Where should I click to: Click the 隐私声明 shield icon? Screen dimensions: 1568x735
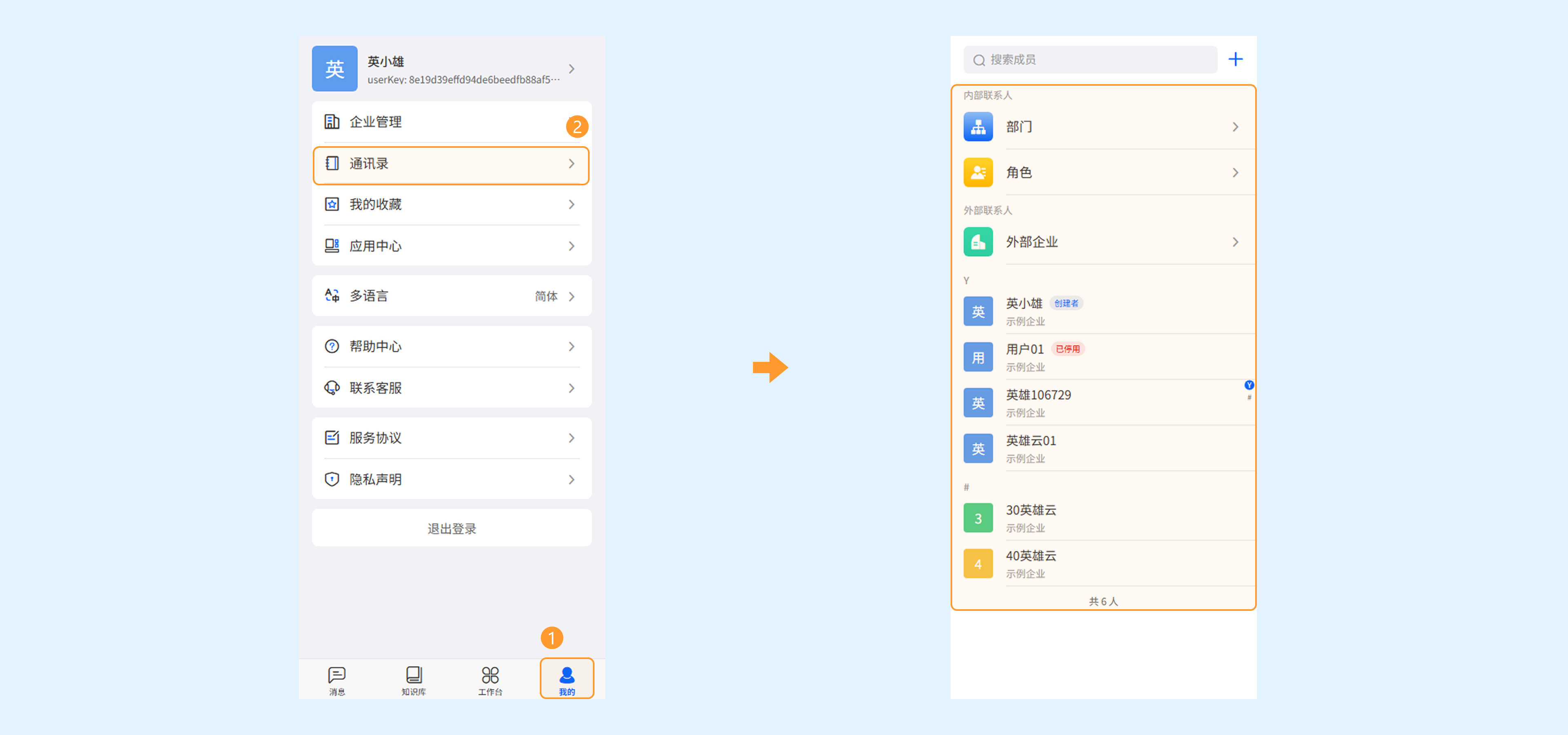332,479
